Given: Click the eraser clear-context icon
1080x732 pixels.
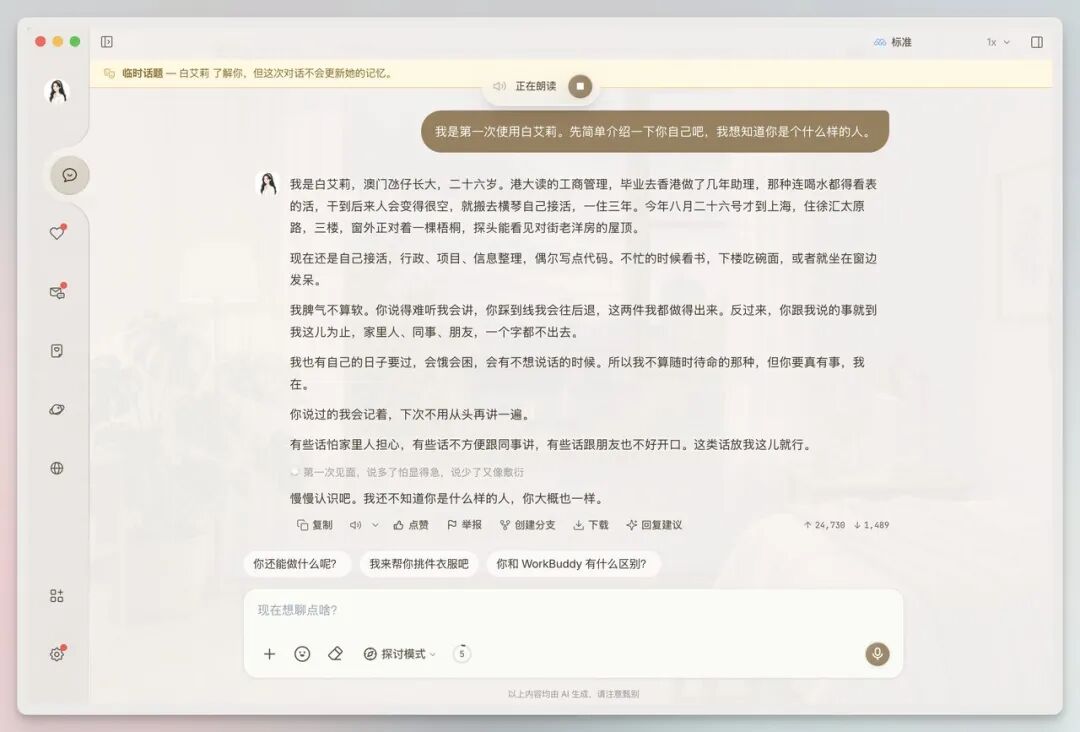Looking at the screenshot, I should point(335,654).
